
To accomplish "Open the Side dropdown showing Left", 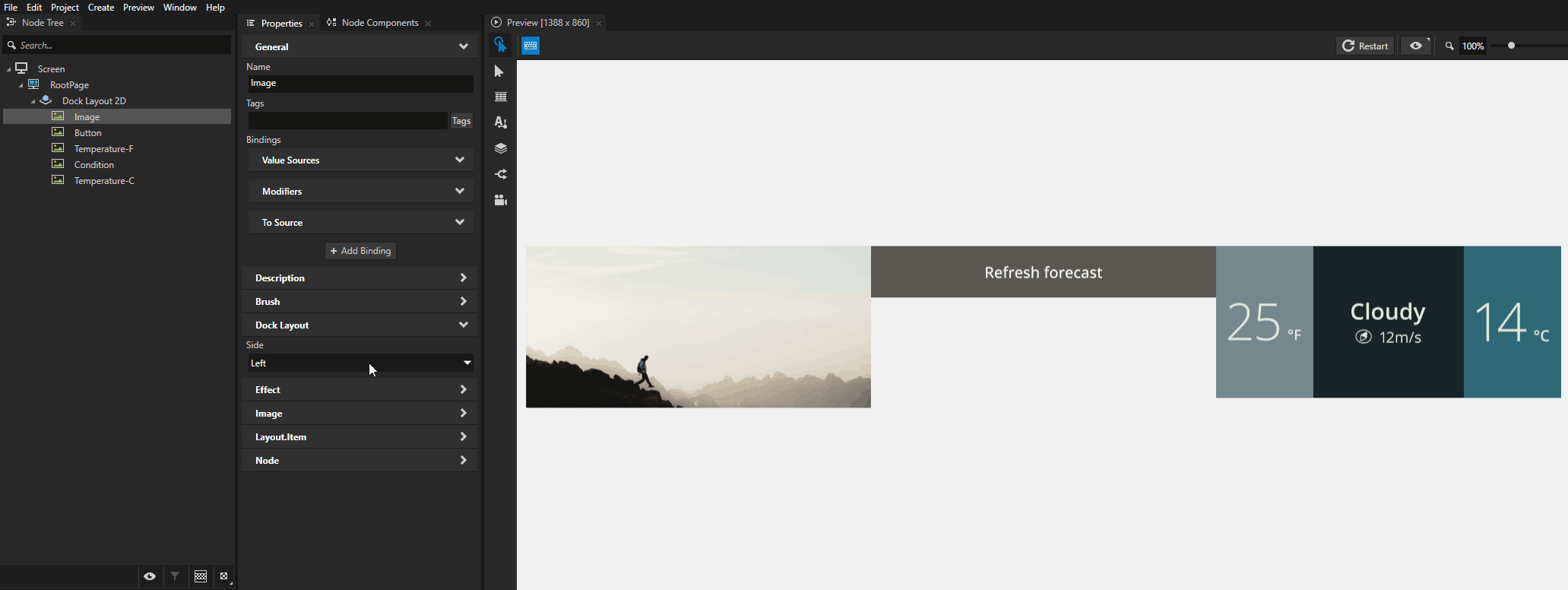I will click(x=361, y=363).
